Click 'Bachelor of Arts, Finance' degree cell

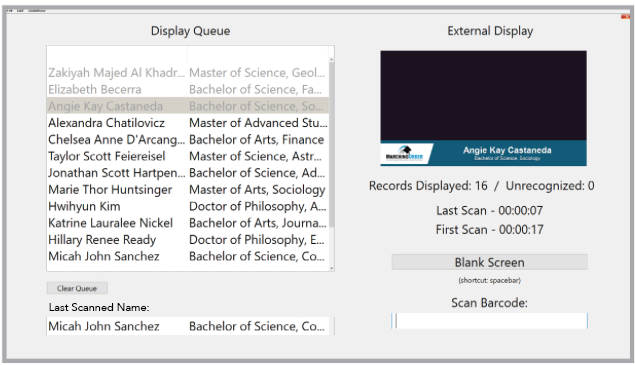(257, 139)
